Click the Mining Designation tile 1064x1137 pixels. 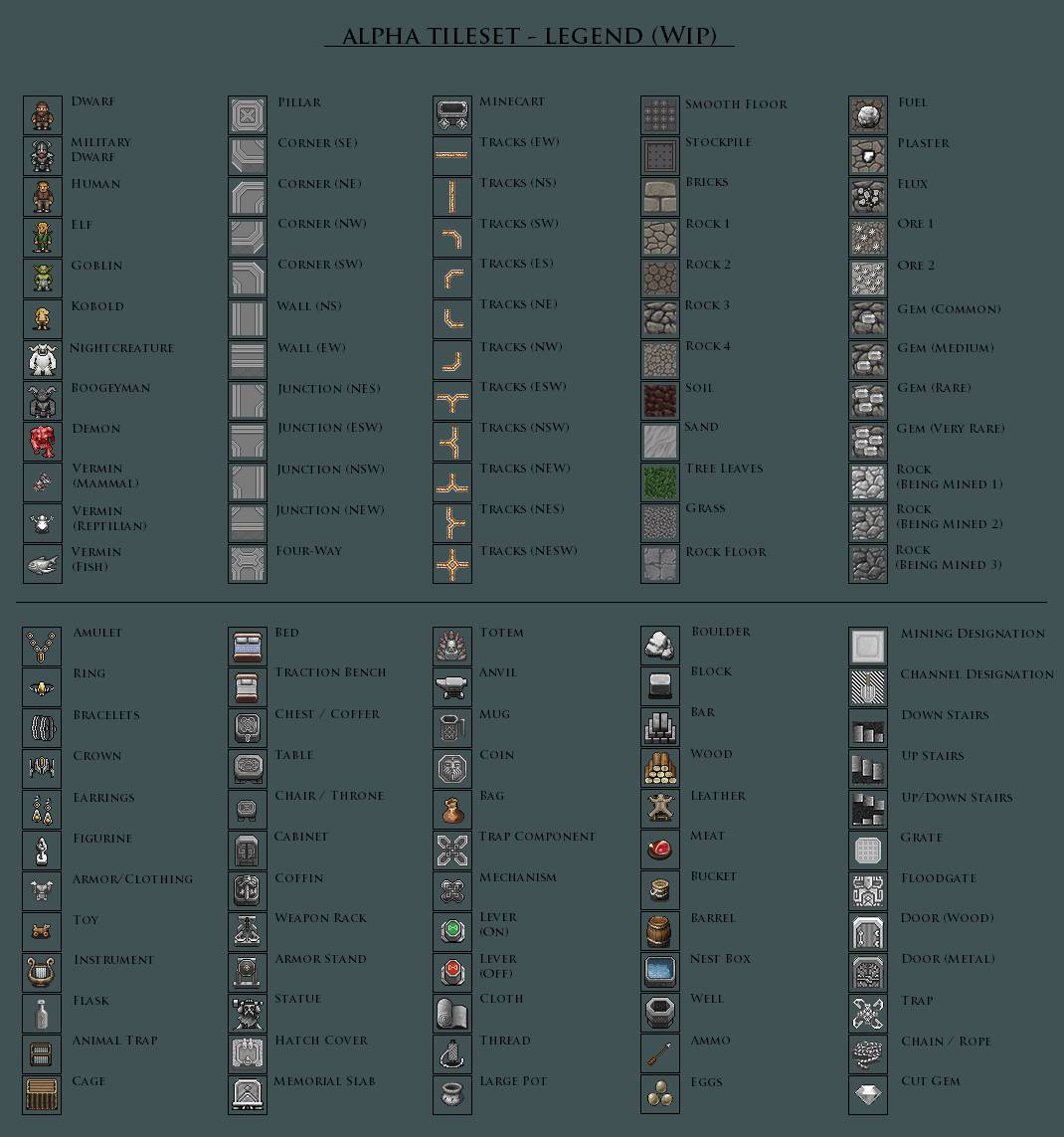click(867, 647)
